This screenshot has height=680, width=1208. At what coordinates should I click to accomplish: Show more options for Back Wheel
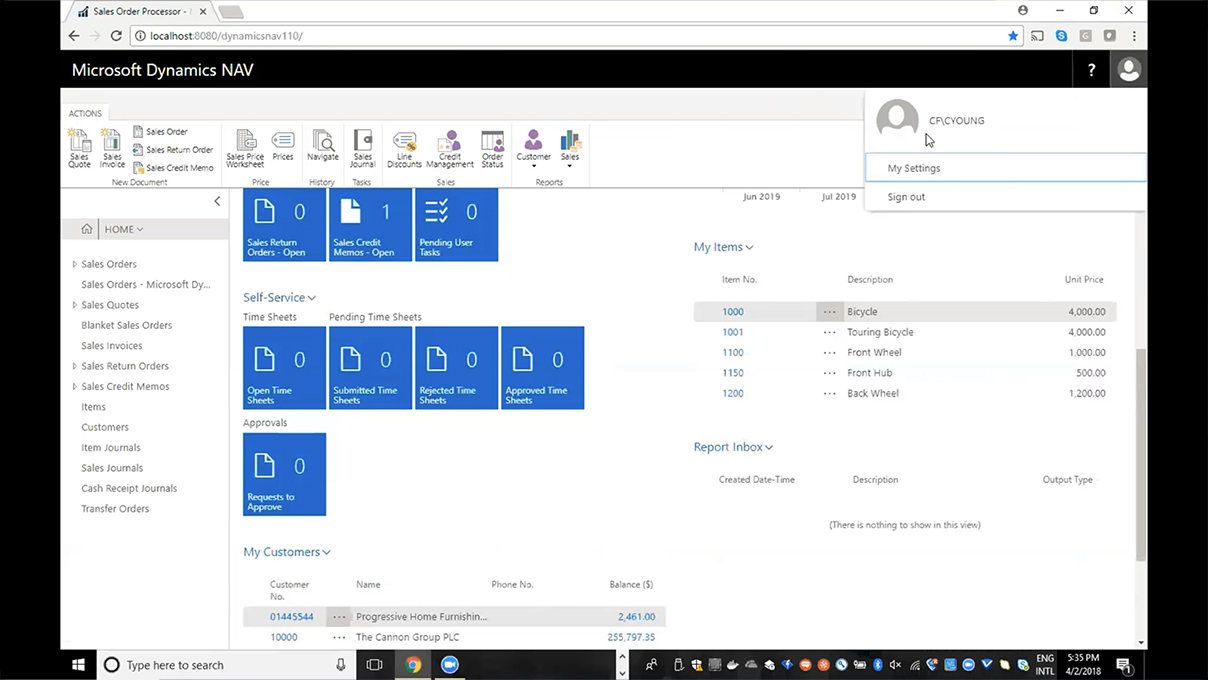(830, 393)
